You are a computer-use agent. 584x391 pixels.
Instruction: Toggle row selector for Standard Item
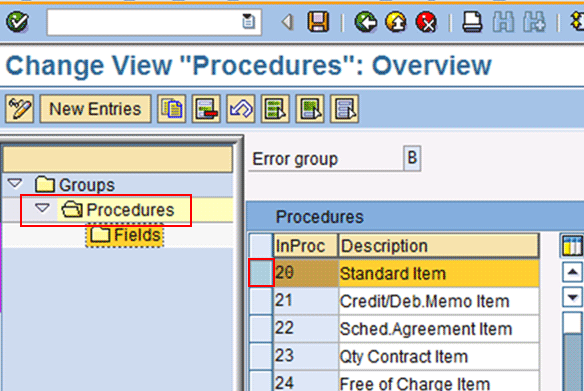(261, 273)
